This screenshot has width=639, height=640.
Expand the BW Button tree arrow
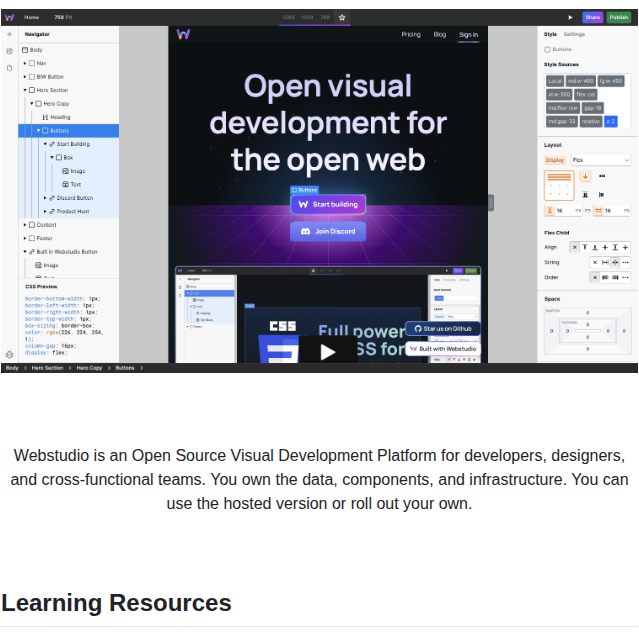tap(25, 77)
